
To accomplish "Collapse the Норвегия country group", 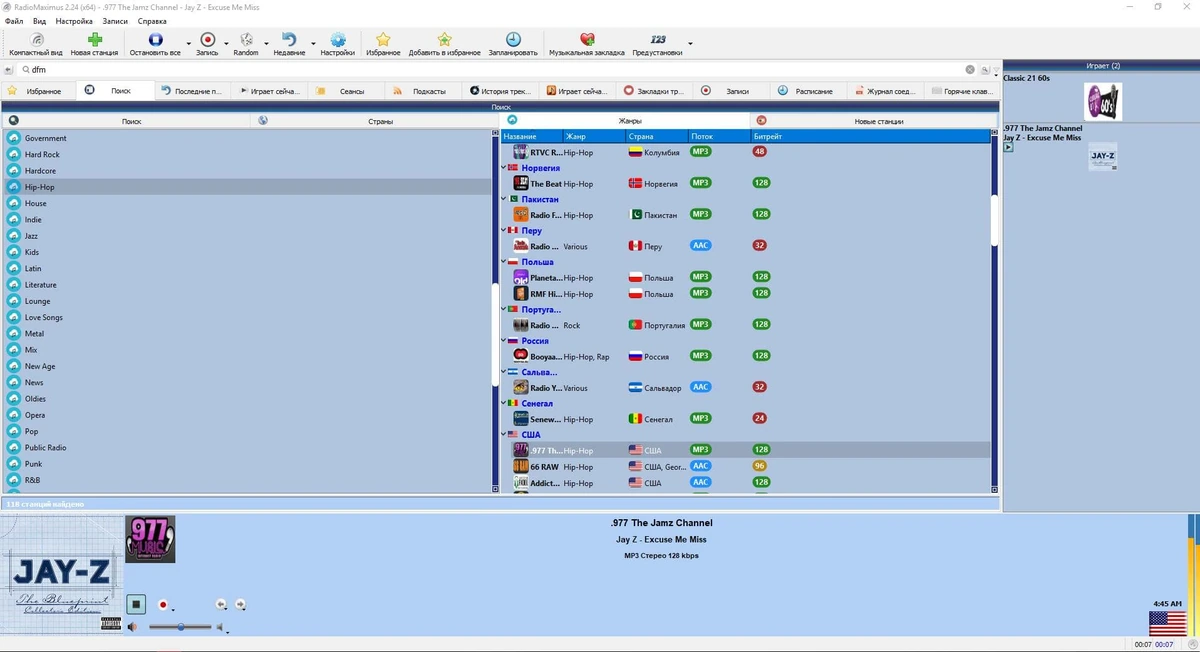I will (504, 168).
